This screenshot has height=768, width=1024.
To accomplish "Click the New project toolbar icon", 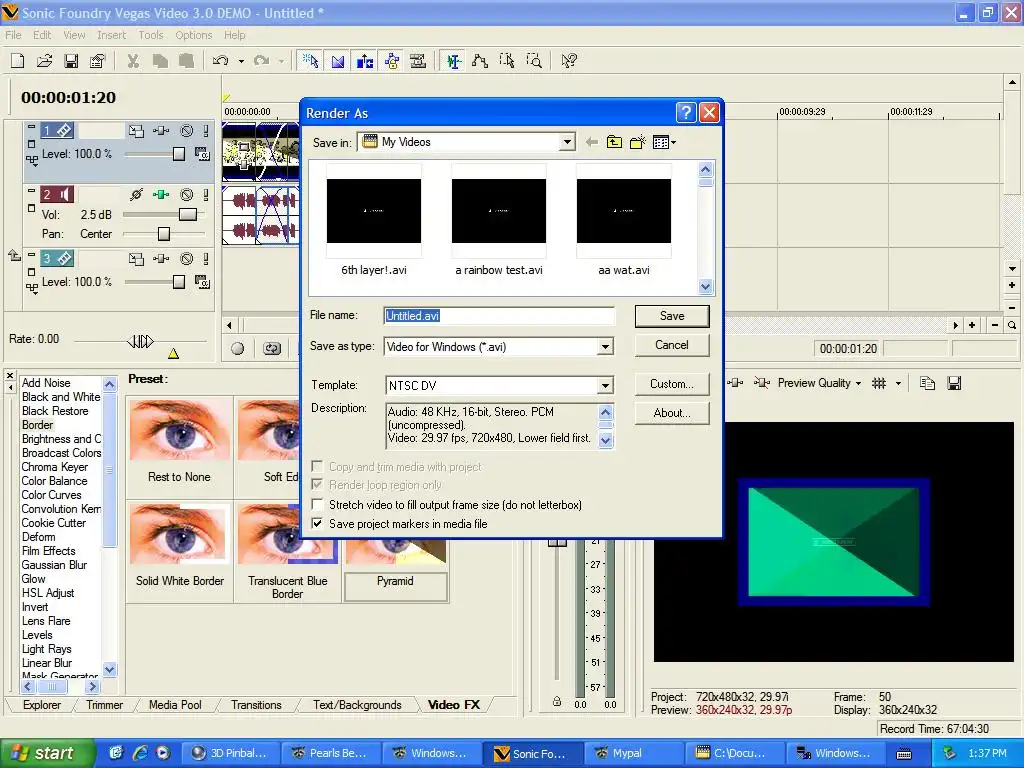I will click(x=18, y=61).
